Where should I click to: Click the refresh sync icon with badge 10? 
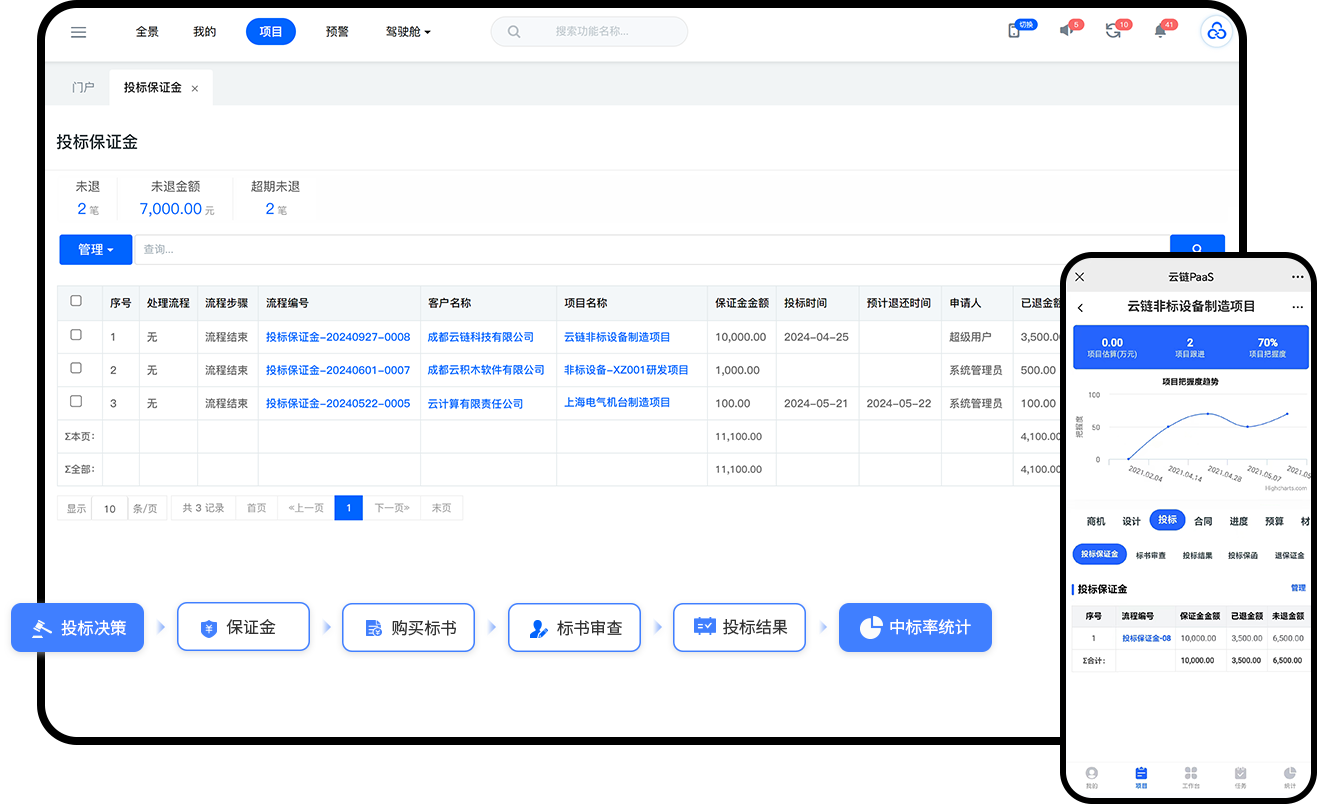1113,31
